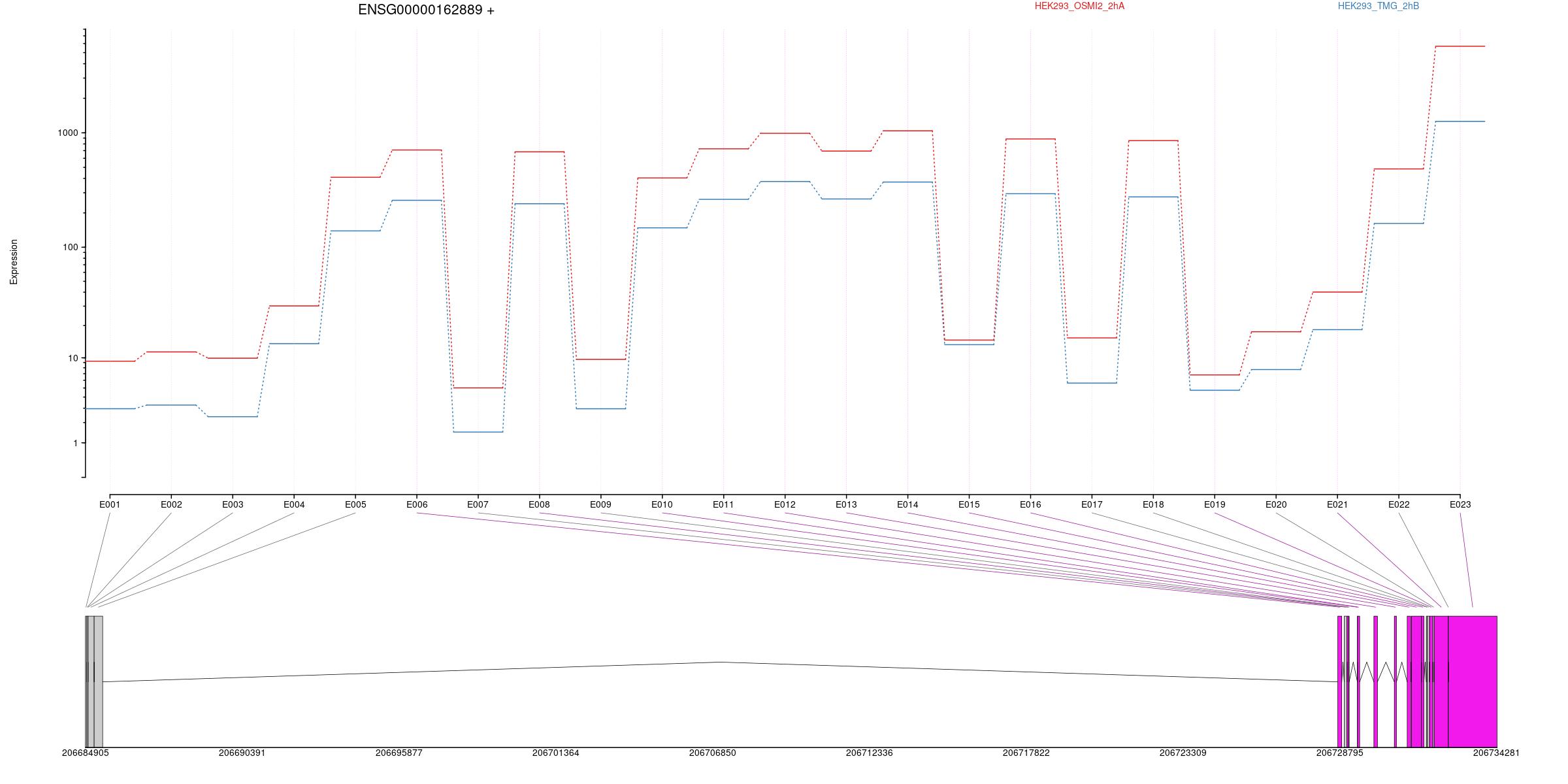Select exon label E017
This screenshot has width=1568, height=784.
coord(1092,504)
